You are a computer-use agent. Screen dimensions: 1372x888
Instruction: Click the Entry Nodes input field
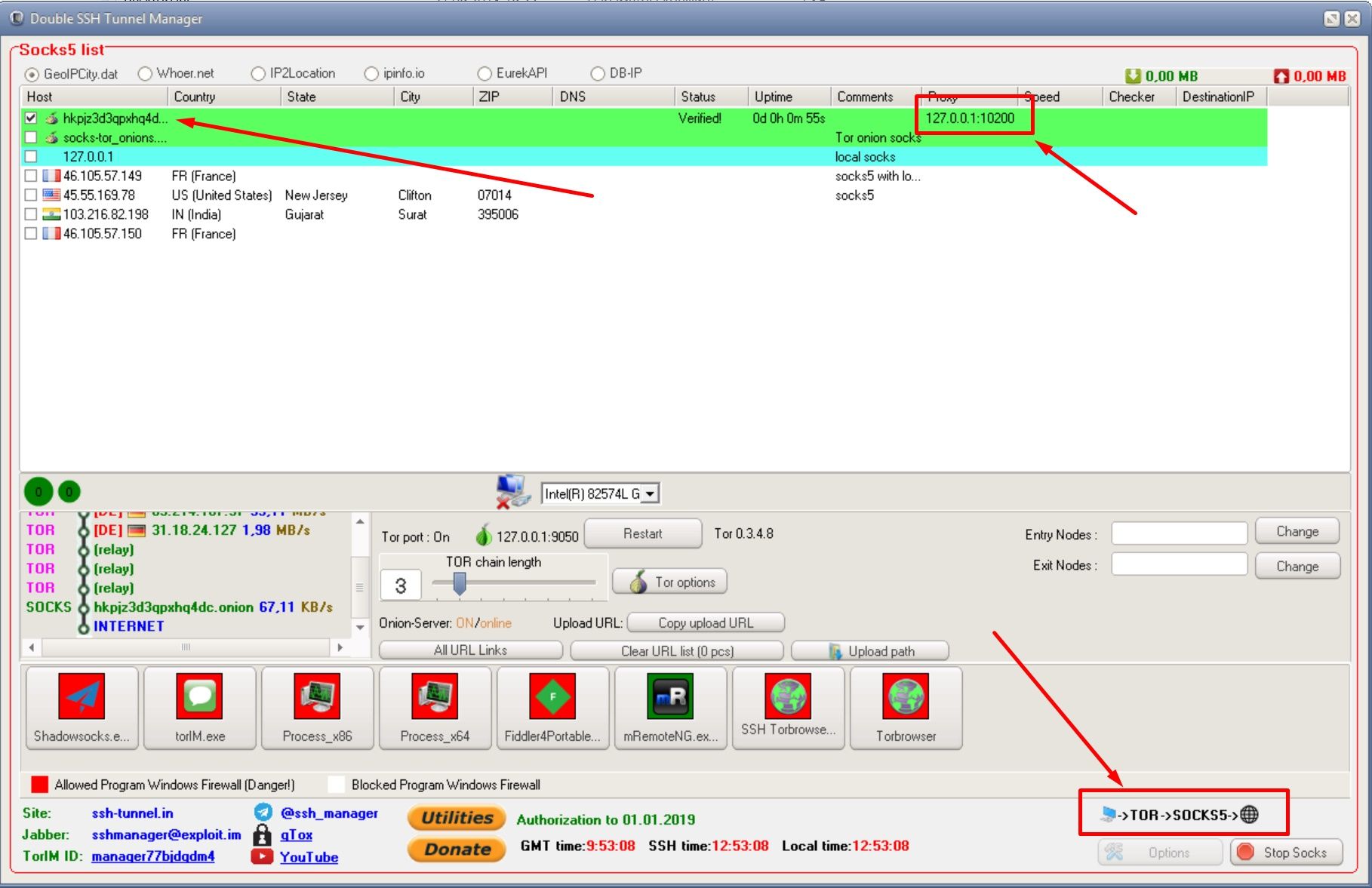[x=1179, y=533]
